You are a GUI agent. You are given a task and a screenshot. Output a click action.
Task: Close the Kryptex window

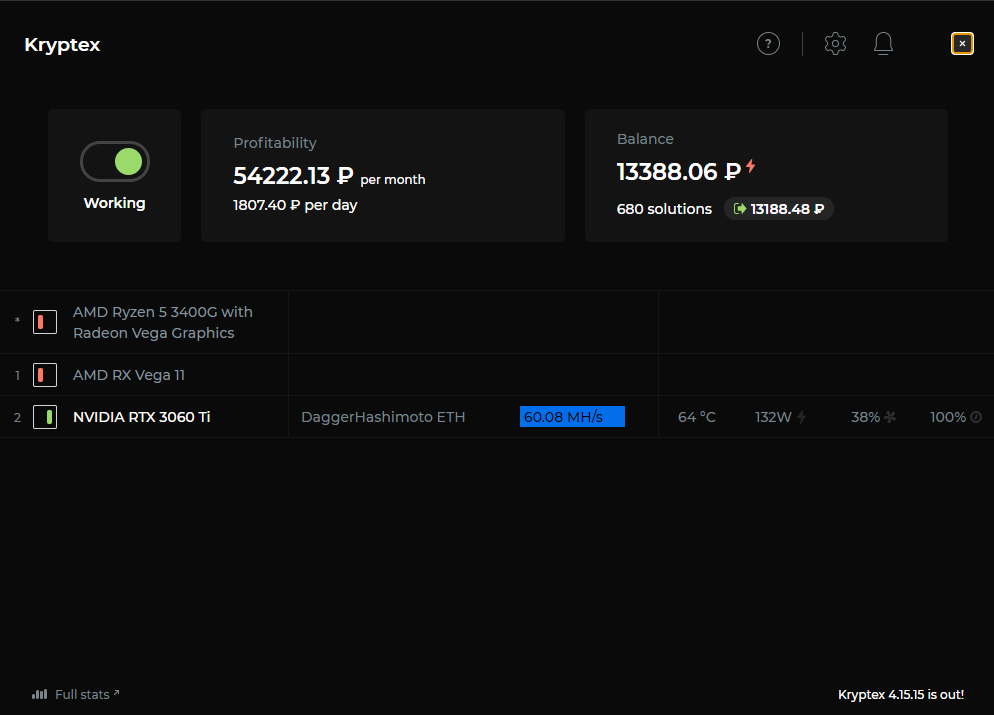pyautogui.click(x=962, y=44)
